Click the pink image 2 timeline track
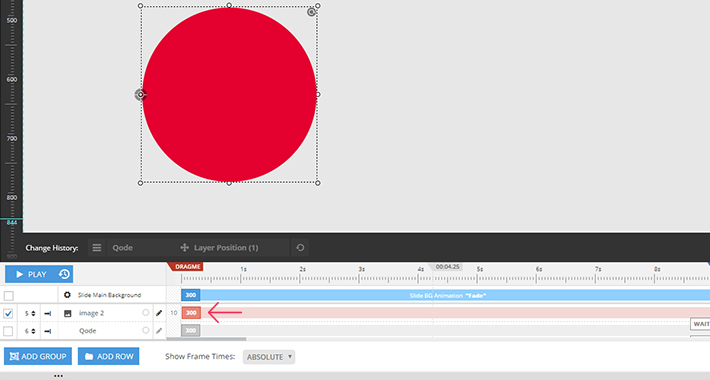Image resolution: width=710 pixels, height=380 pixels. pyautogui.click(x=455, y=313)
